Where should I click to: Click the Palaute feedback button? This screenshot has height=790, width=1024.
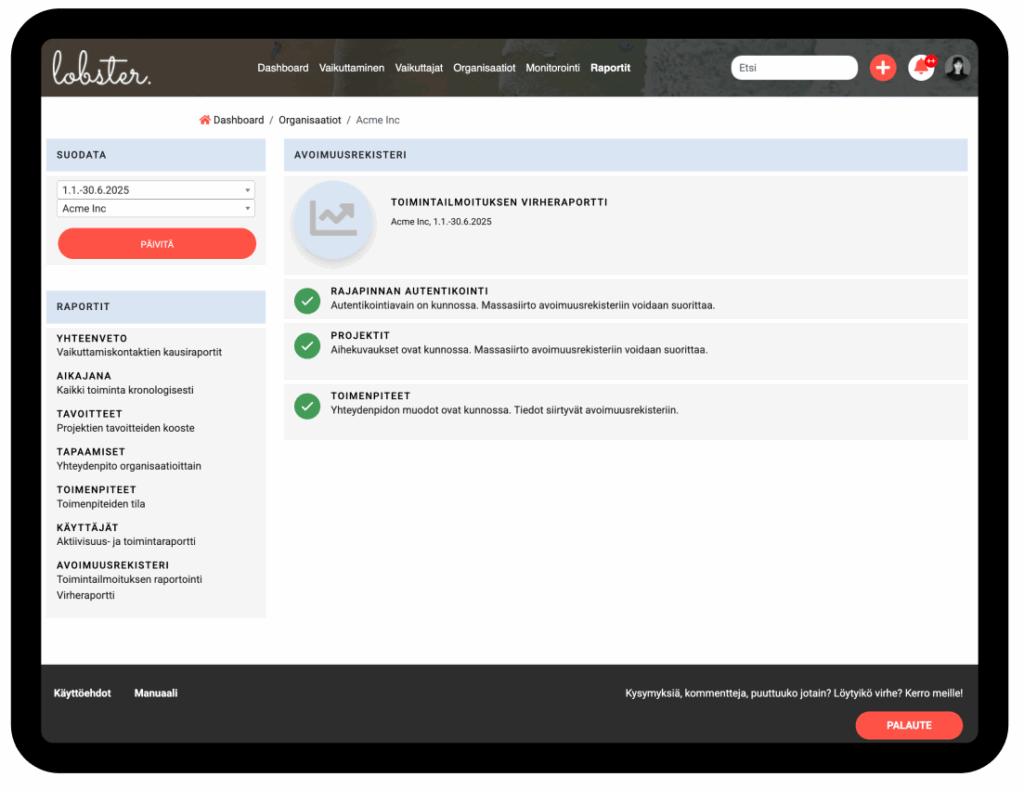[908, 725]
